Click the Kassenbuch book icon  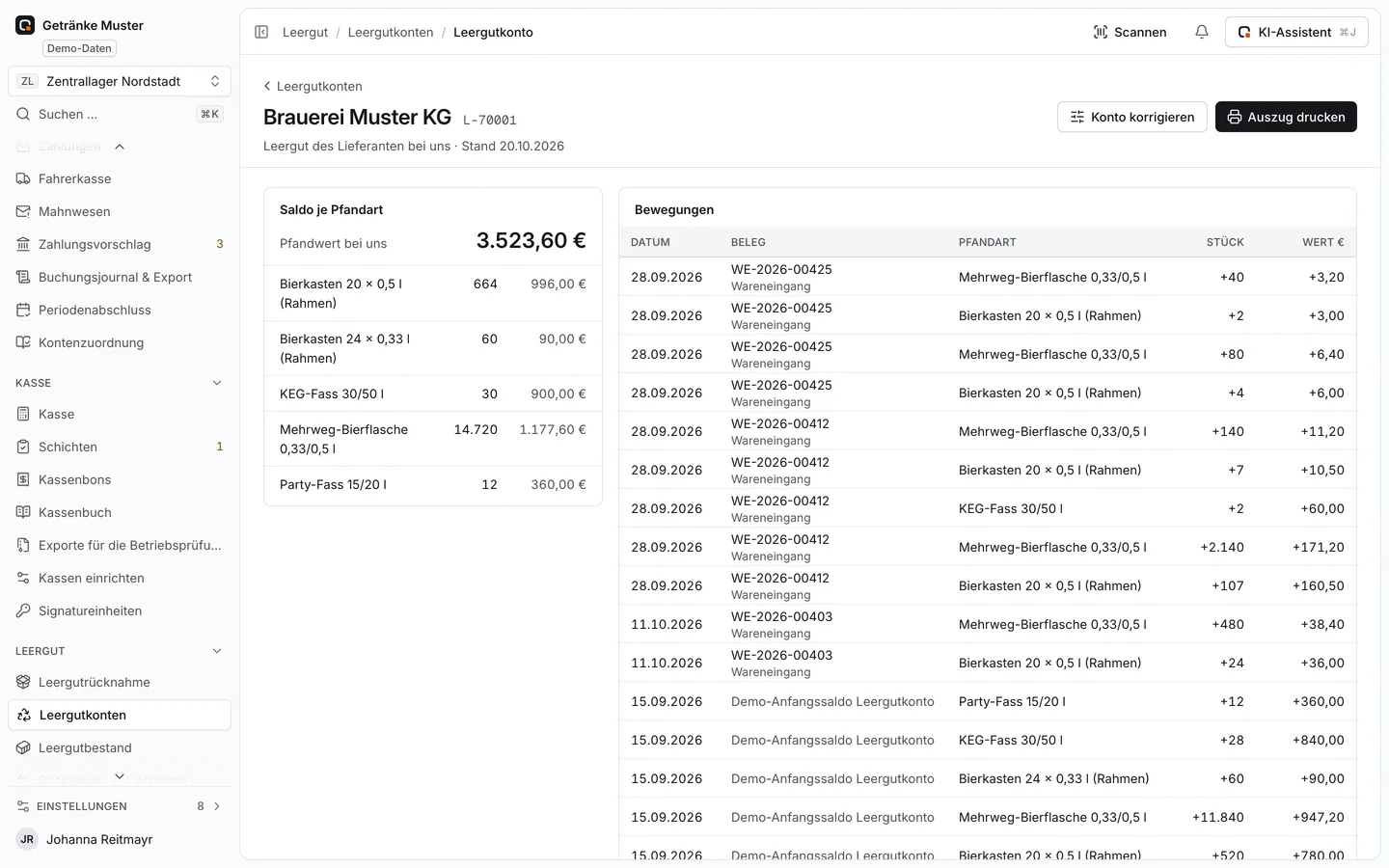coord(23,512)
